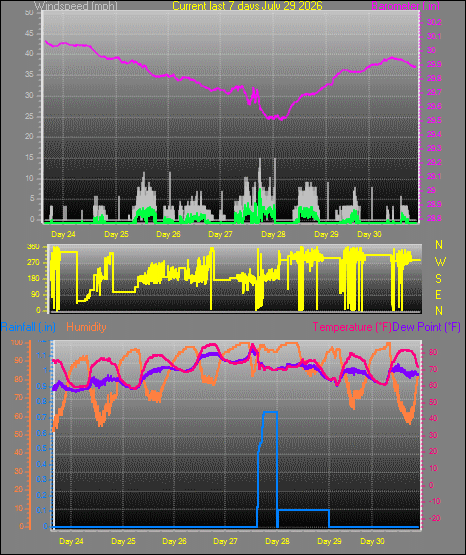The width and height of the screenshot is (466, 555).
Task: Click the '29.9' barometer axis value
Action: [x=434, y=64]
